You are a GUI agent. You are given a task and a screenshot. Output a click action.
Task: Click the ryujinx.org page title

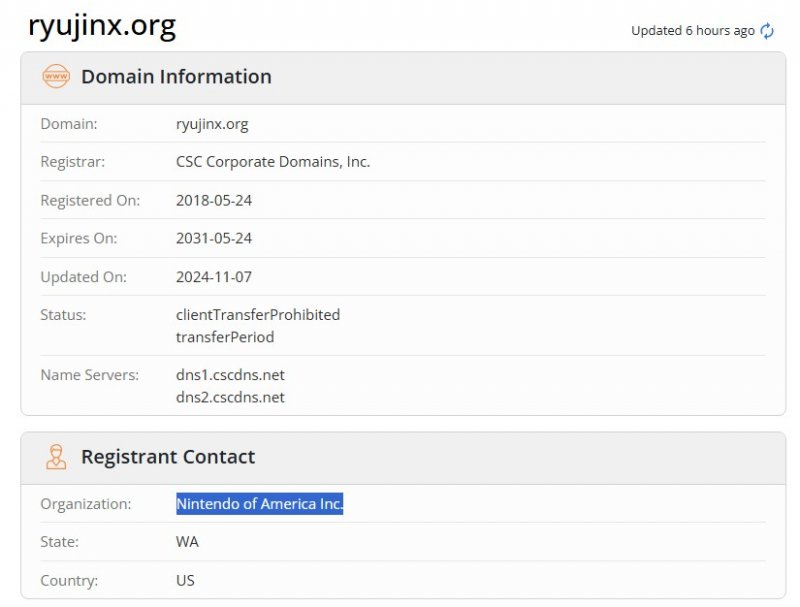coord(102,27)
